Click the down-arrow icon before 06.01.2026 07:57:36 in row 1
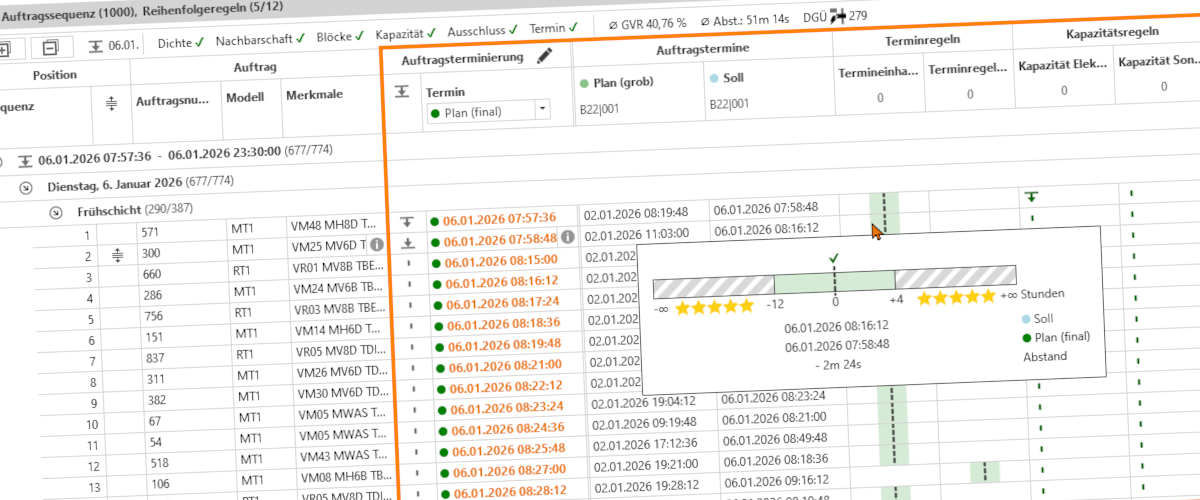Image resolution: width=1200 pixels, height=500 pixels. pyautogui.click(x=407, y=222)
